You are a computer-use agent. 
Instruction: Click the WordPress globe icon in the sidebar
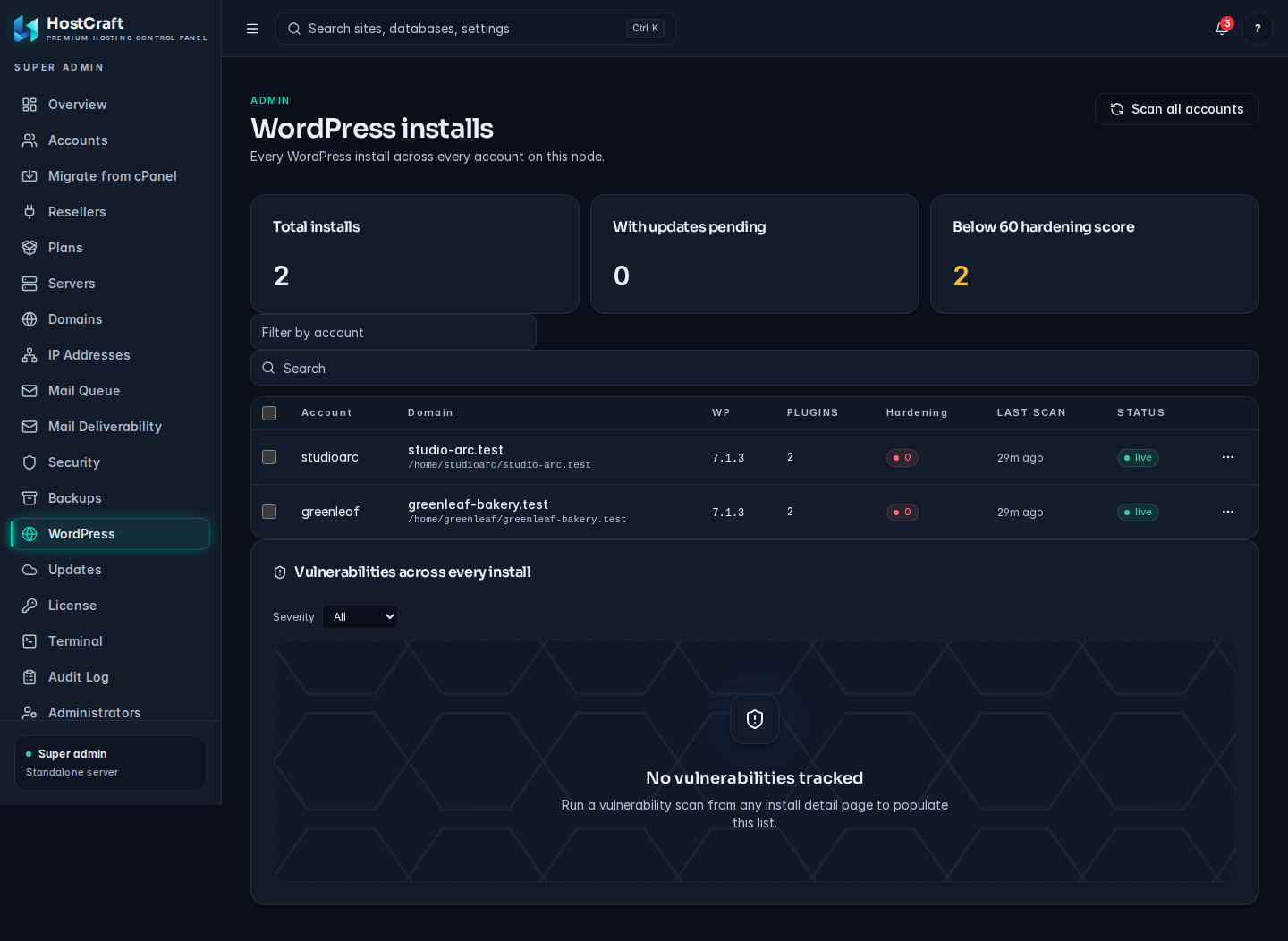click(30, 534)
